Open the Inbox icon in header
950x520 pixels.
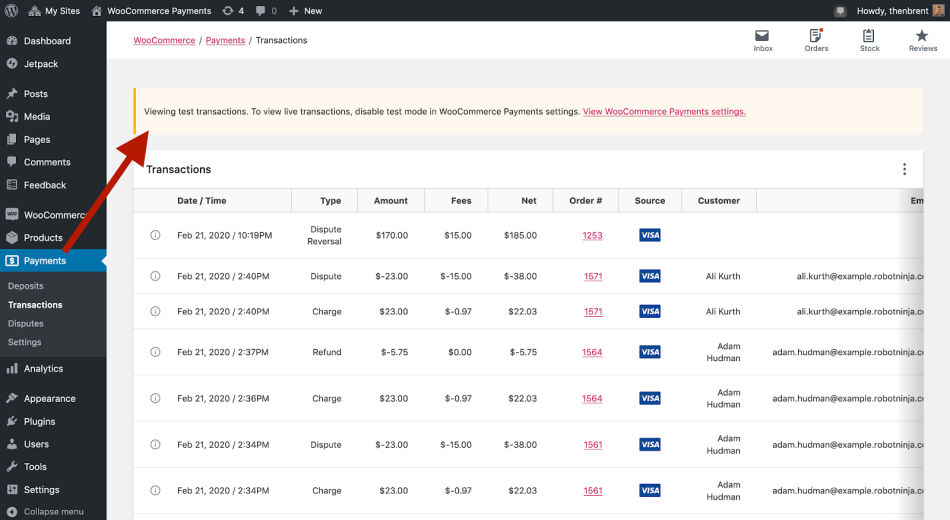pos(762,40)
